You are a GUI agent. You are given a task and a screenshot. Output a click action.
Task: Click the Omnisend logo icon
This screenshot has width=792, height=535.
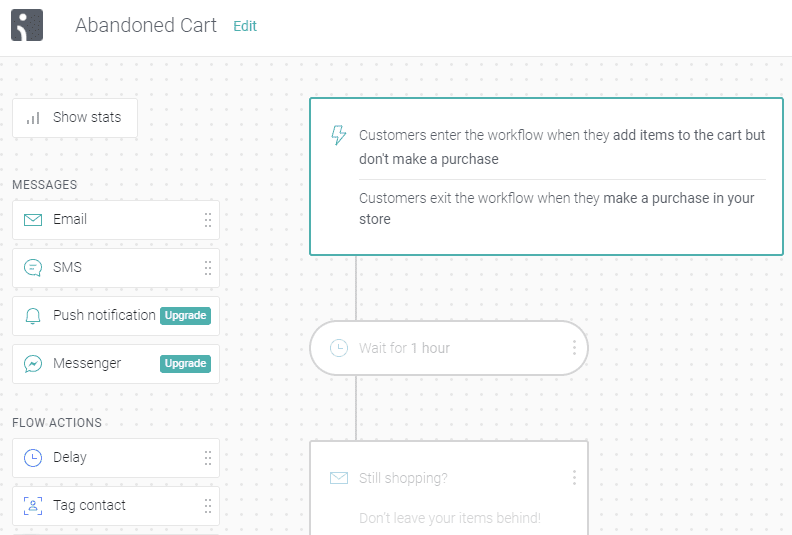coord(27,25)
